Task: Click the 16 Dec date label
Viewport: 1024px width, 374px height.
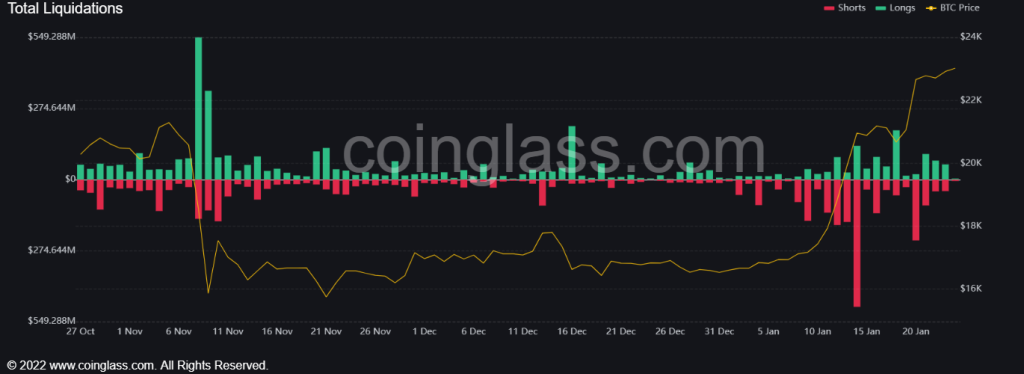Action: point(571,332)
